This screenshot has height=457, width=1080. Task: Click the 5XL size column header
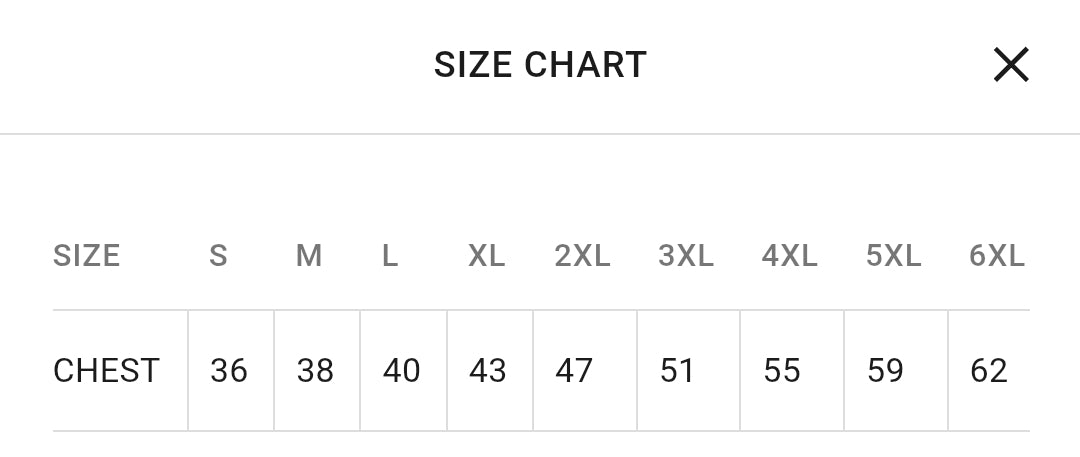[x=894, y=256]
